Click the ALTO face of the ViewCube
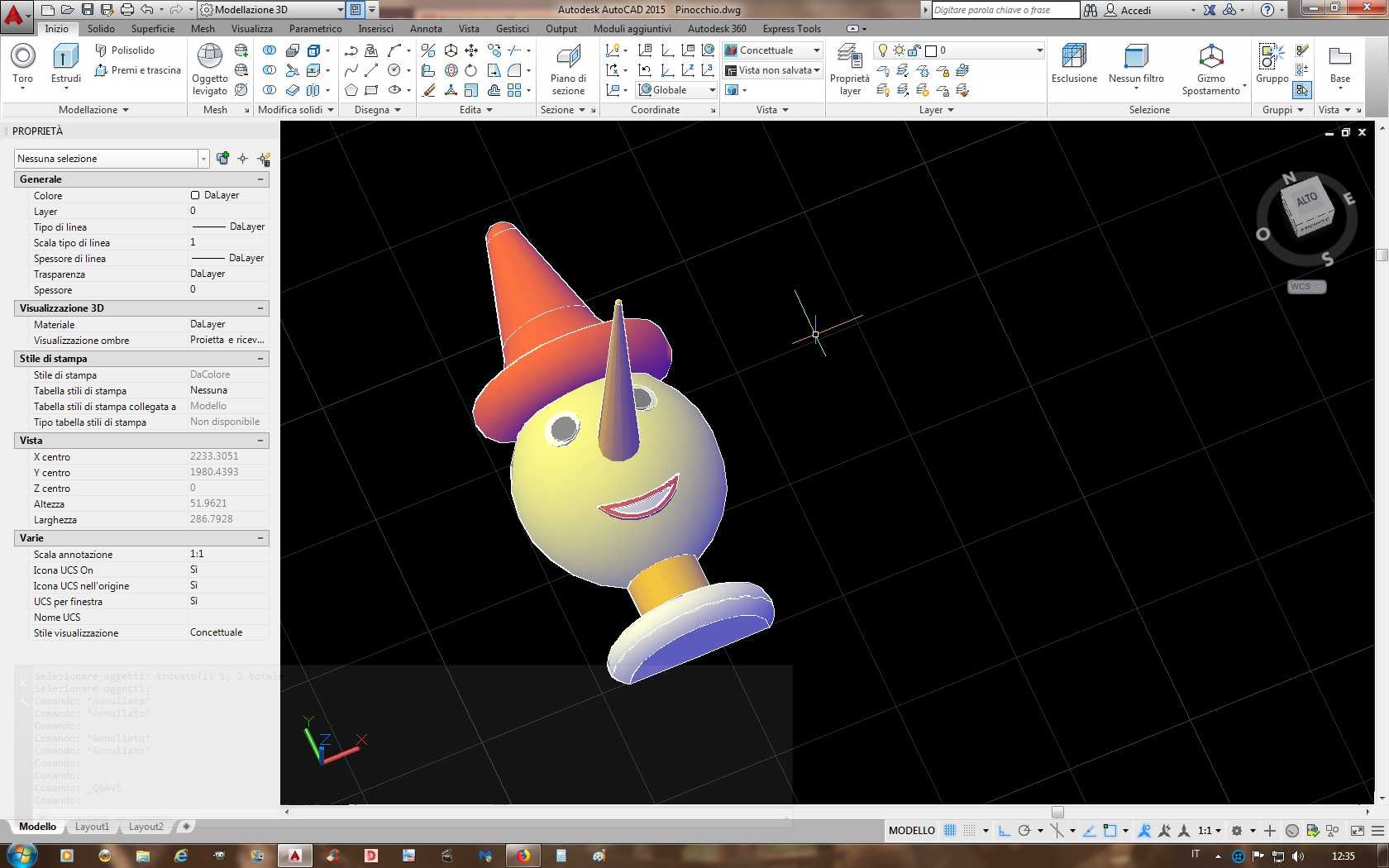Image resolution: width=1389 pixels, height=868 pixels. coord(1306,199)
